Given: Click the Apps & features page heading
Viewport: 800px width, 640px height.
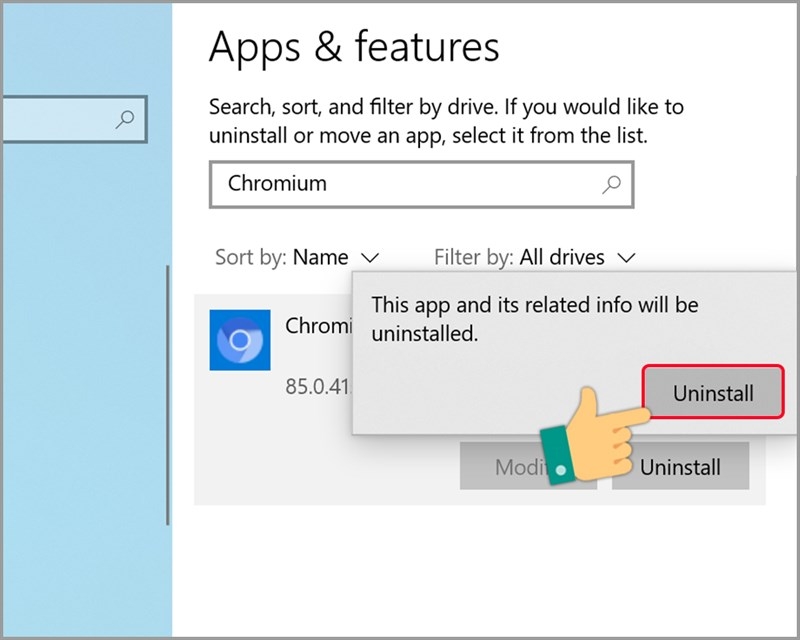Looking at the screenshot, I should (355, 46).
